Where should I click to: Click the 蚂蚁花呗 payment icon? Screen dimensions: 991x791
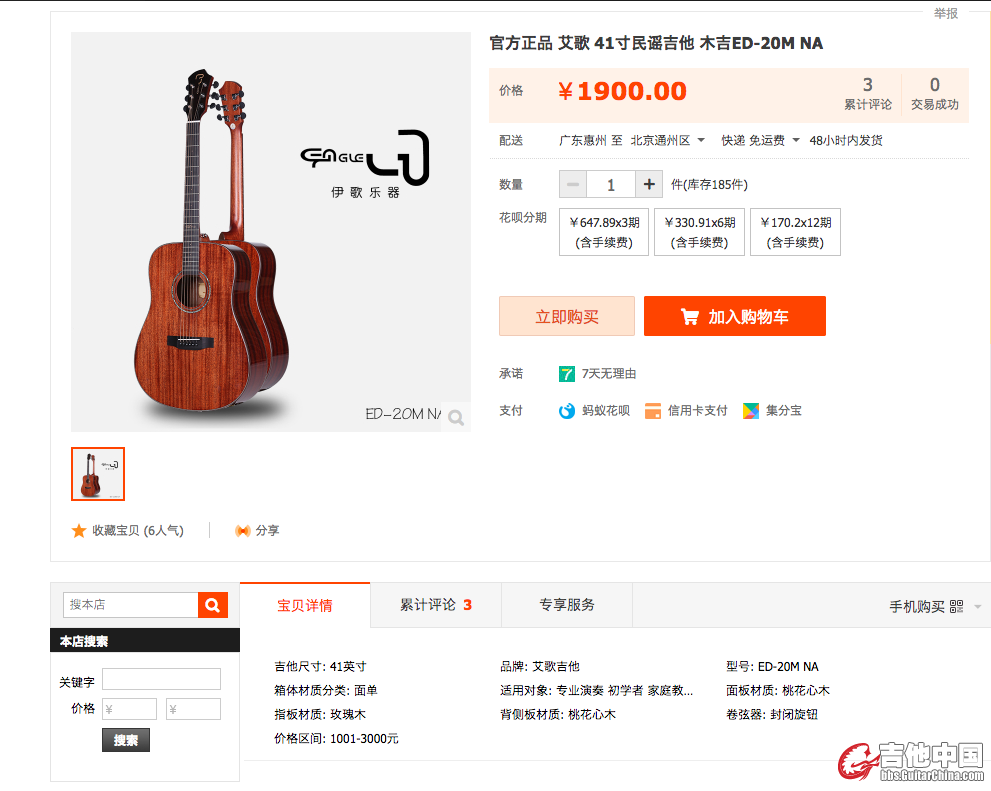tap(567, 411)
